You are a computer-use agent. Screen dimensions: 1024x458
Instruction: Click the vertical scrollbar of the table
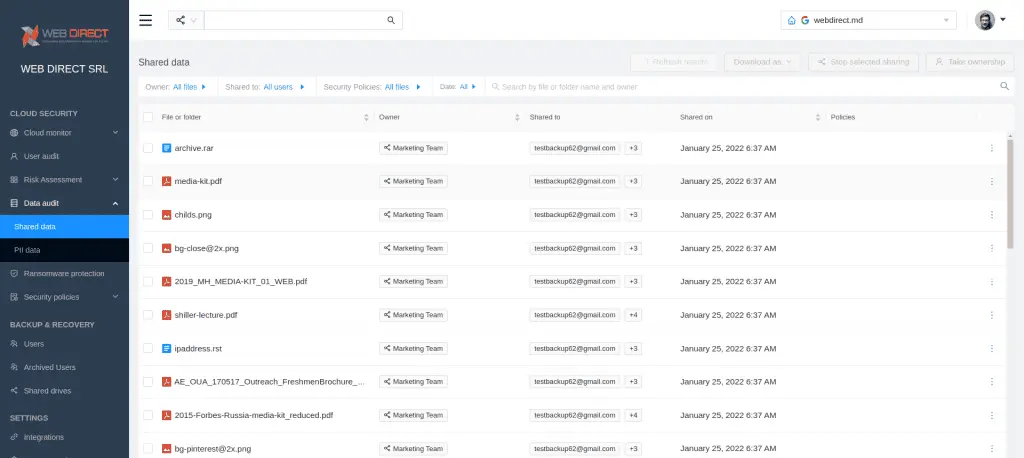point(1010,193)
